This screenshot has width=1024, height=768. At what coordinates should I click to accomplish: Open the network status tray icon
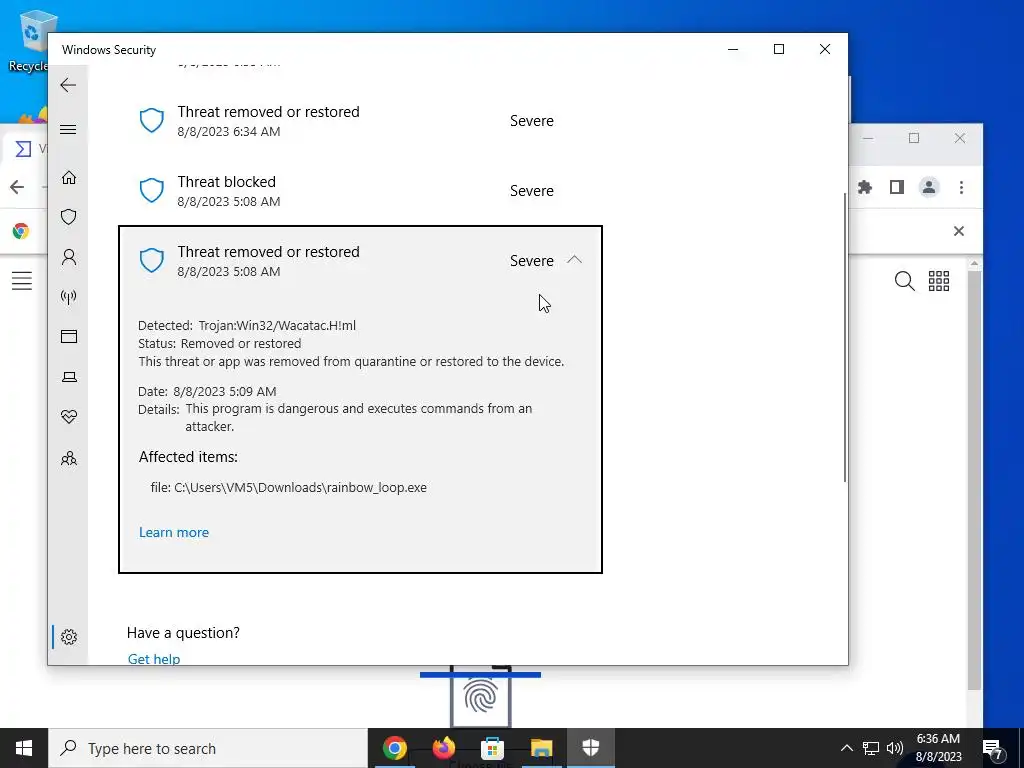(871, 748)
